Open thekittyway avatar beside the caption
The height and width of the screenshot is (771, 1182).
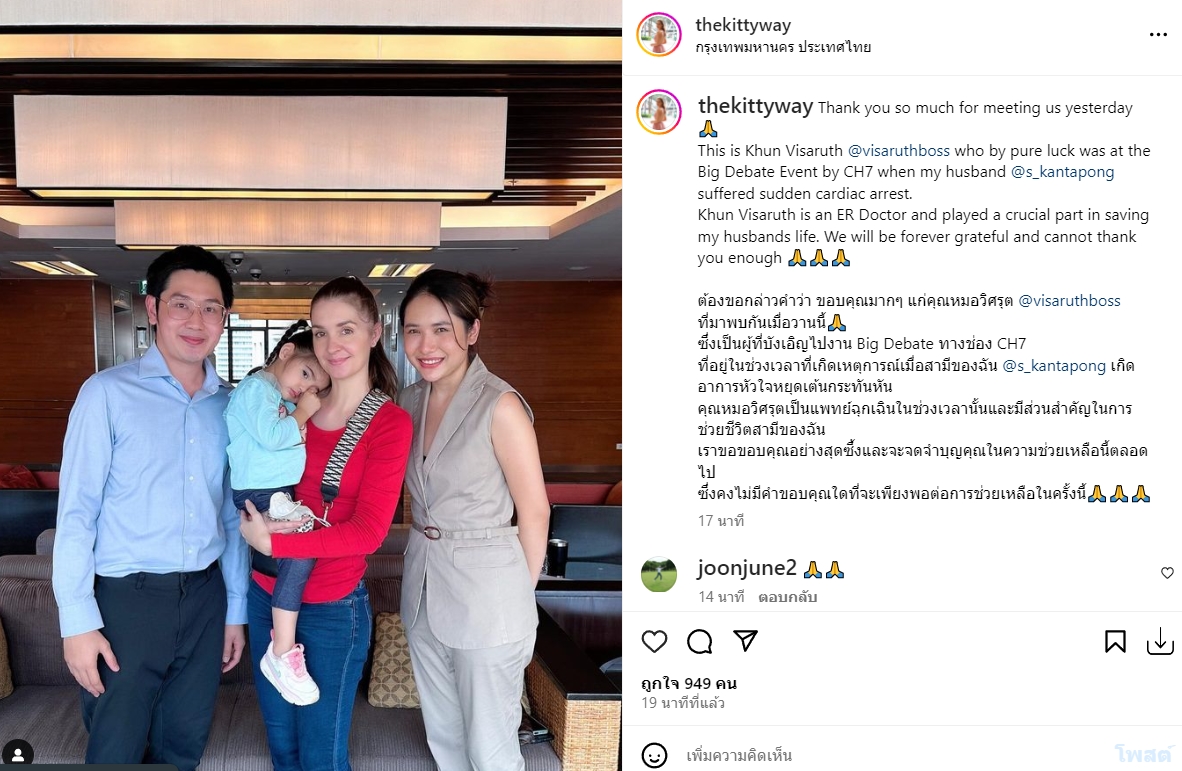[x=659, y=112]
